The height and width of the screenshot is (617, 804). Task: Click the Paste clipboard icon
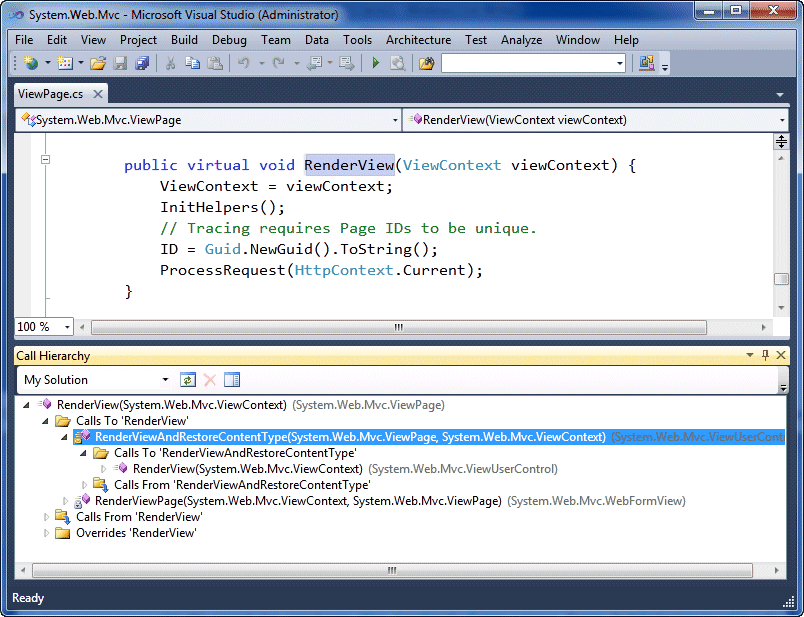click(215, 63)
